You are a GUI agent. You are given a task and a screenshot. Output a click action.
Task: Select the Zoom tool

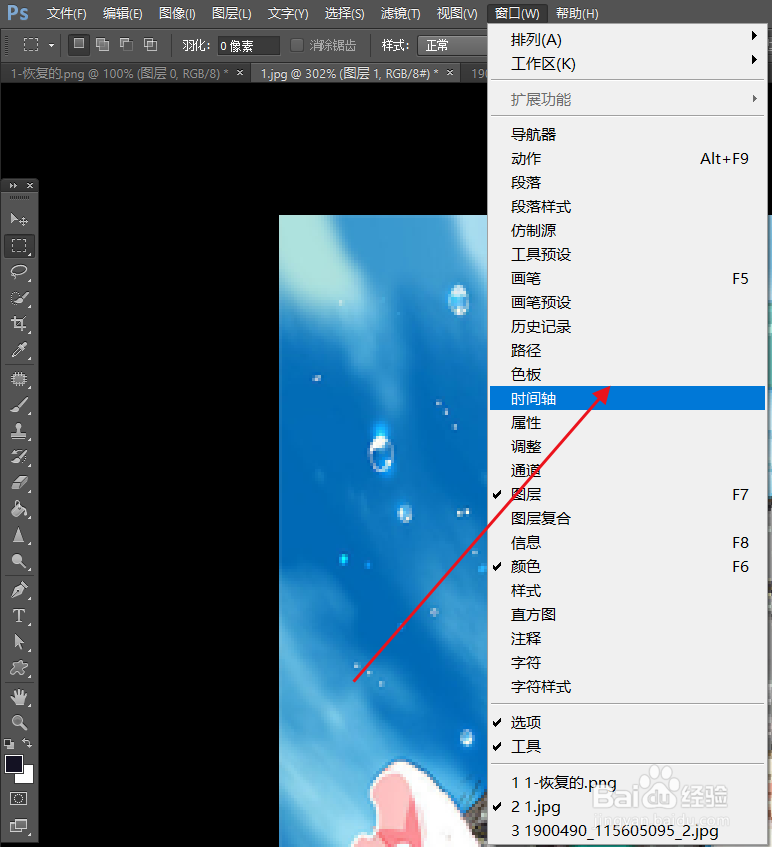point(19,722)
